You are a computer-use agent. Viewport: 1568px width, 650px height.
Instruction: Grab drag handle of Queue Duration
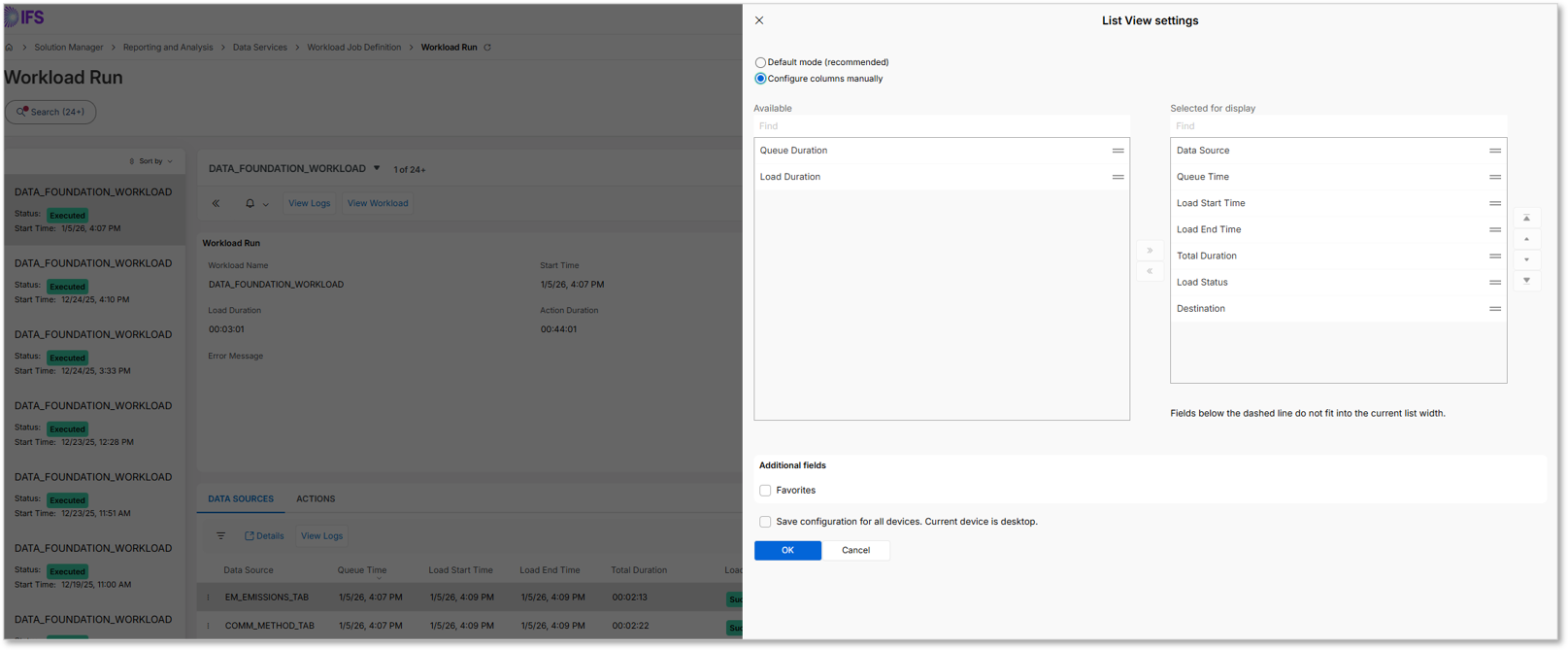[1118, 151]
